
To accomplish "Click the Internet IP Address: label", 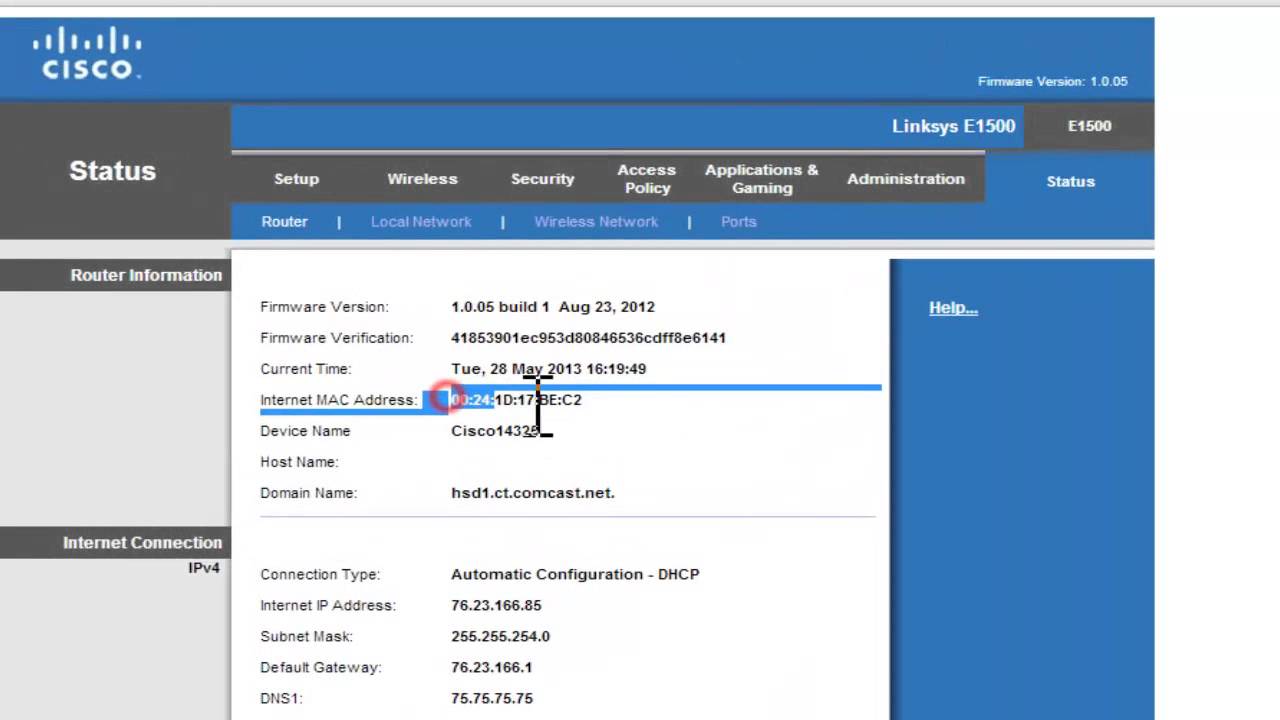I will pyautogui.click(x=328, y=605).
